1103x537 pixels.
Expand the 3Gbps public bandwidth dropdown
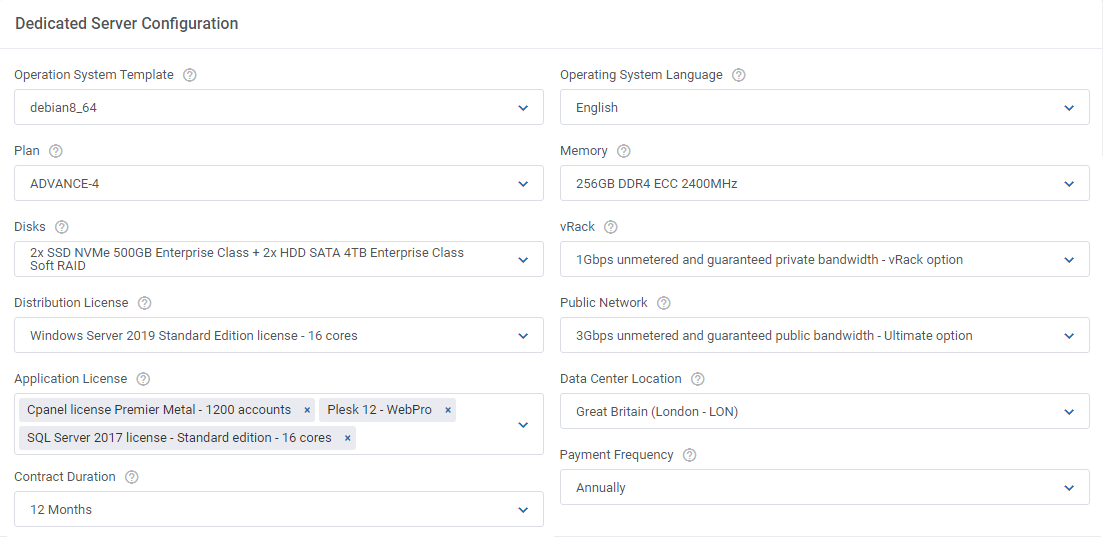point(824,336)
